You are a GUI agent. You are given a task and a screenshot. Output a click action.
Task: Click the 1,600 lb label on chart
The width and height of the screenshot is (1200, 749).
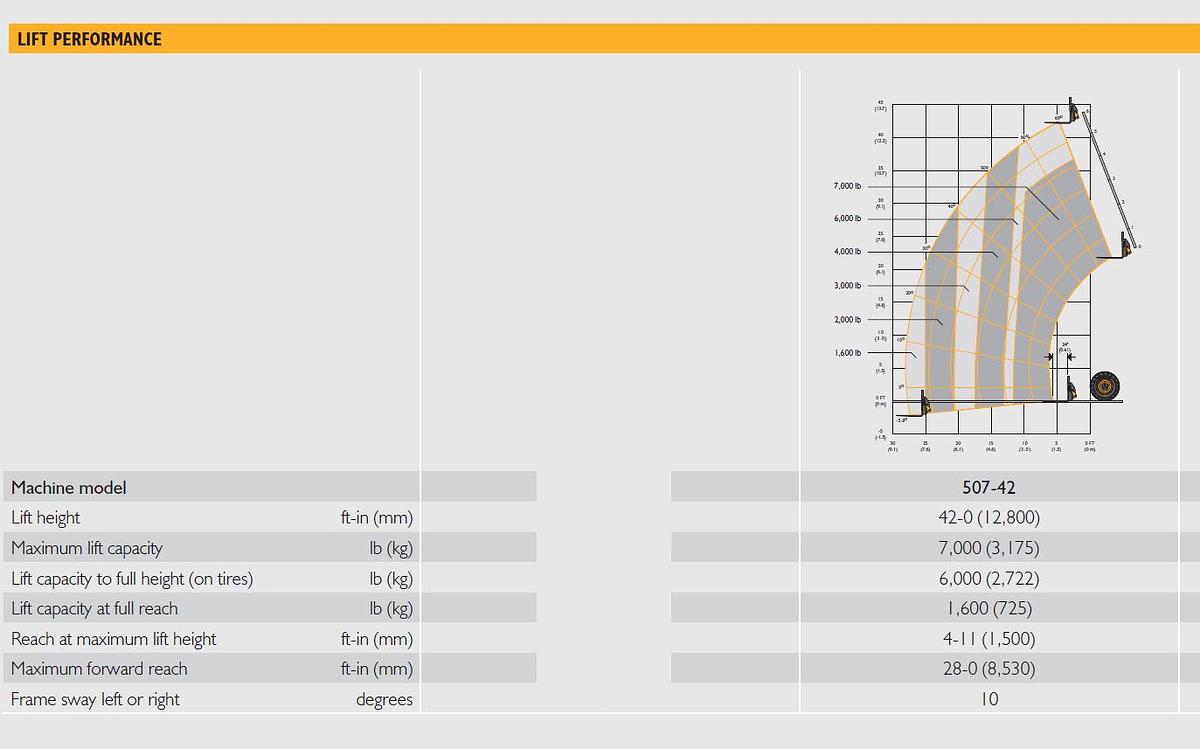click(846, 353)
